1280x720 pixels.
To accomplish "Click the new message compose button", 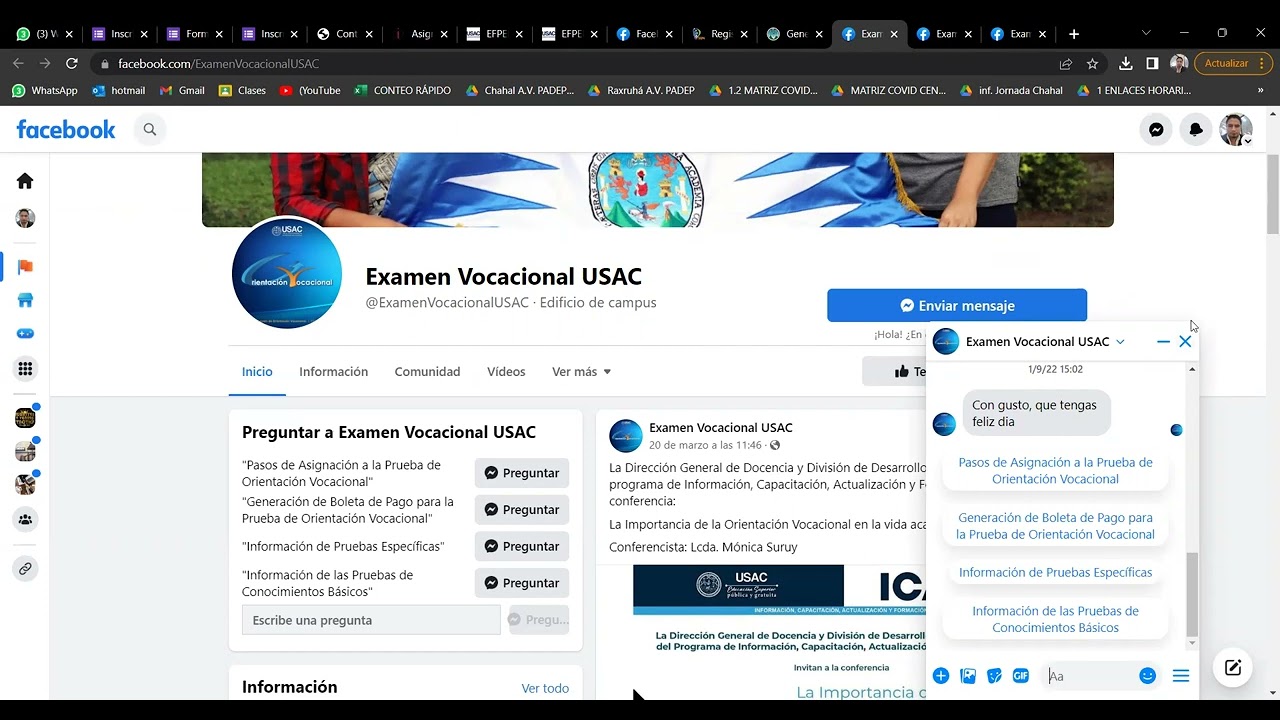I will tap(1233, 668).
